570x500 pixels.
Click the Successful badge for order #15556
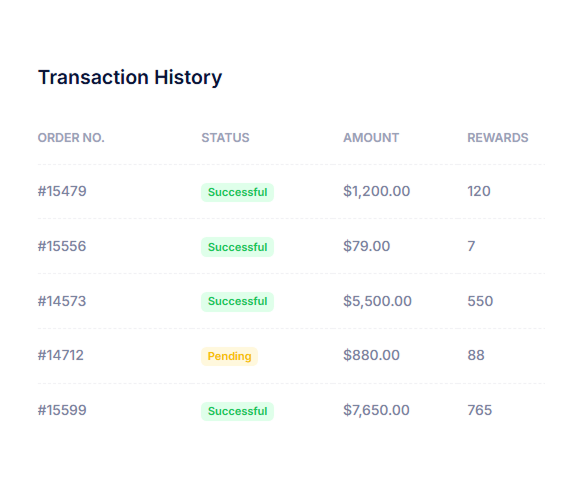237,247
